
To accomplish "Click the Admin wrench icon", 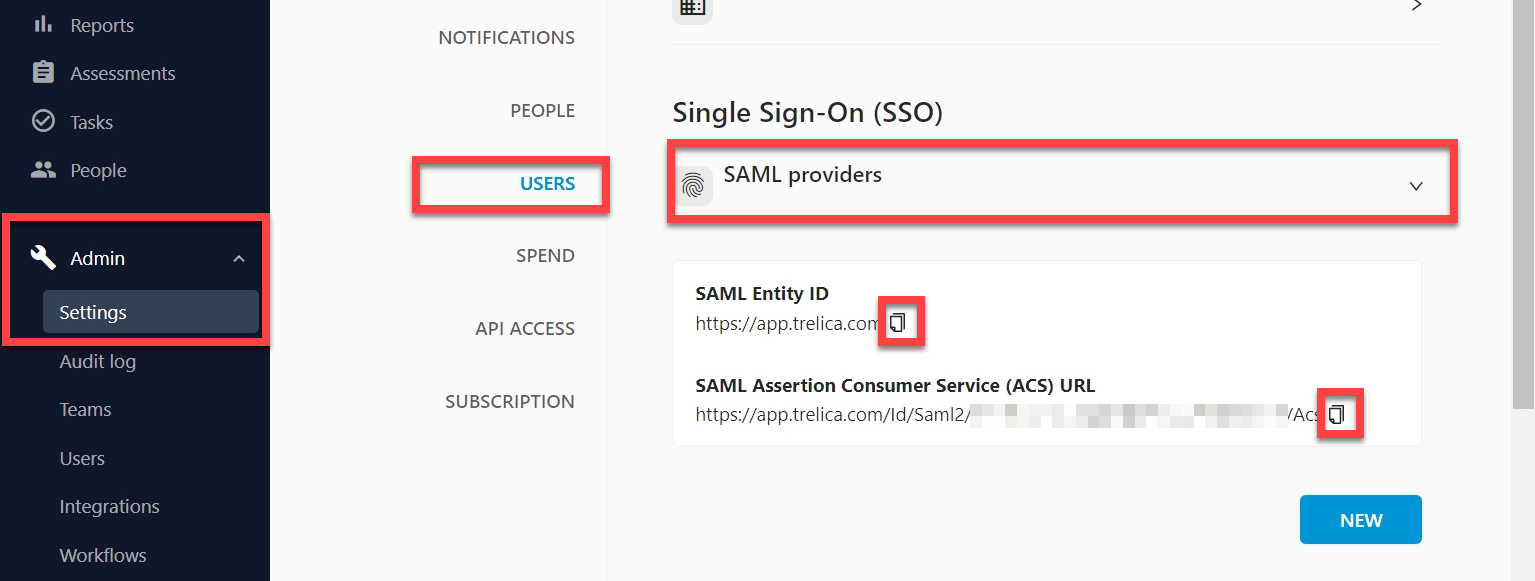I will 43,258.
